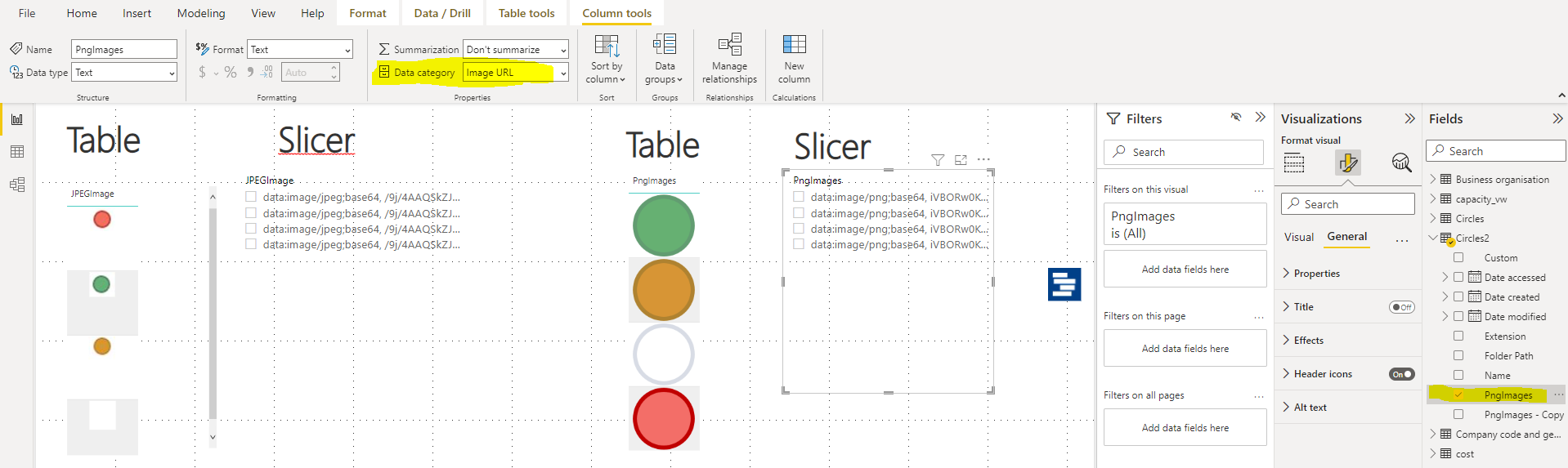This screenshot has width=1568, height=468.
Task: Open Manage relationships dialog
Action: (729, 59)
